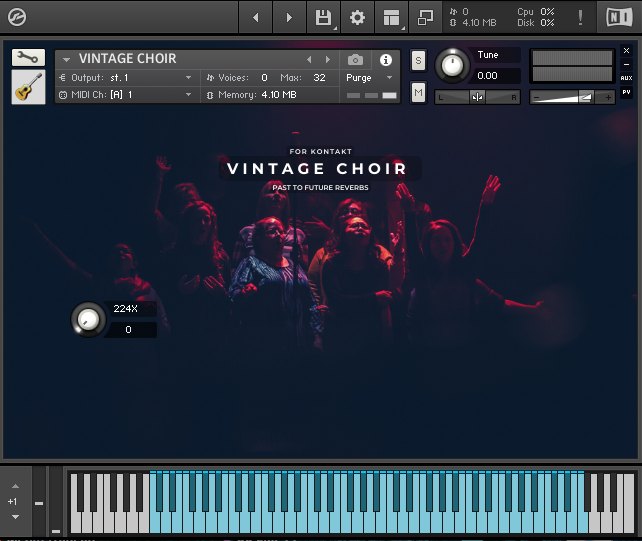Click the 224X reverb knob

[88, 319]
